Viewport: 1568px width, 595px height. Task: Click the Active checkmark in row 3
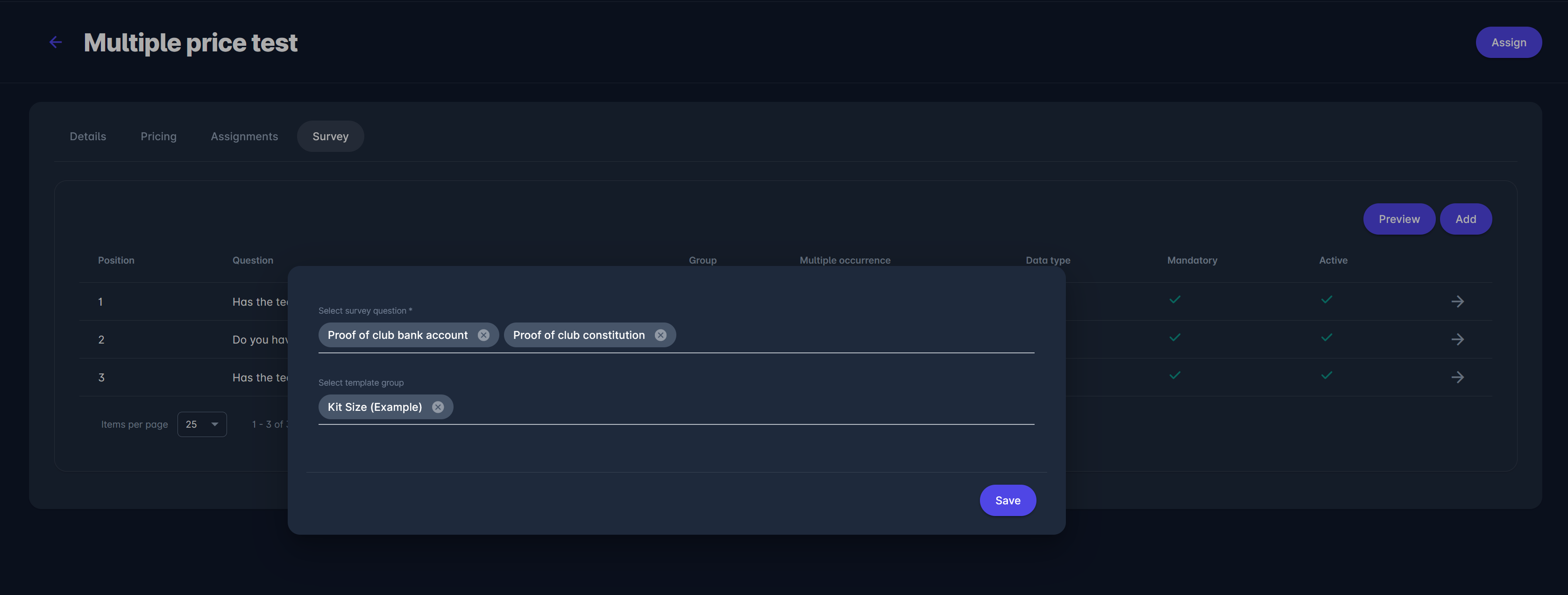pyautogui.click(x=1327, y=375)
